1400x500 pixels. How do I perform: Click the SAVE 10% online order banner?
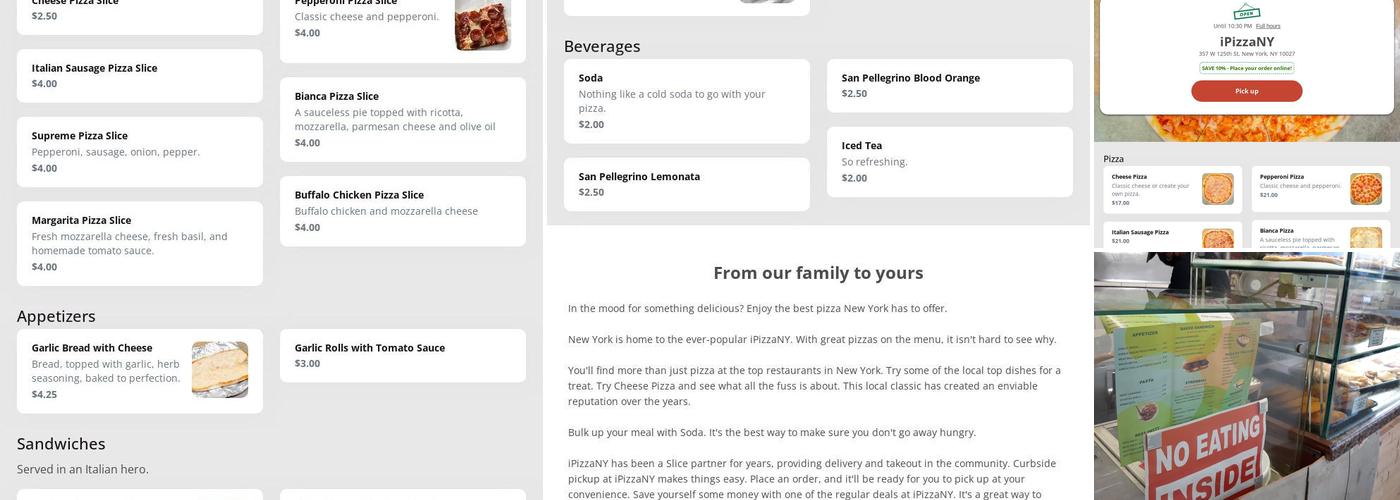(1246, 68)
